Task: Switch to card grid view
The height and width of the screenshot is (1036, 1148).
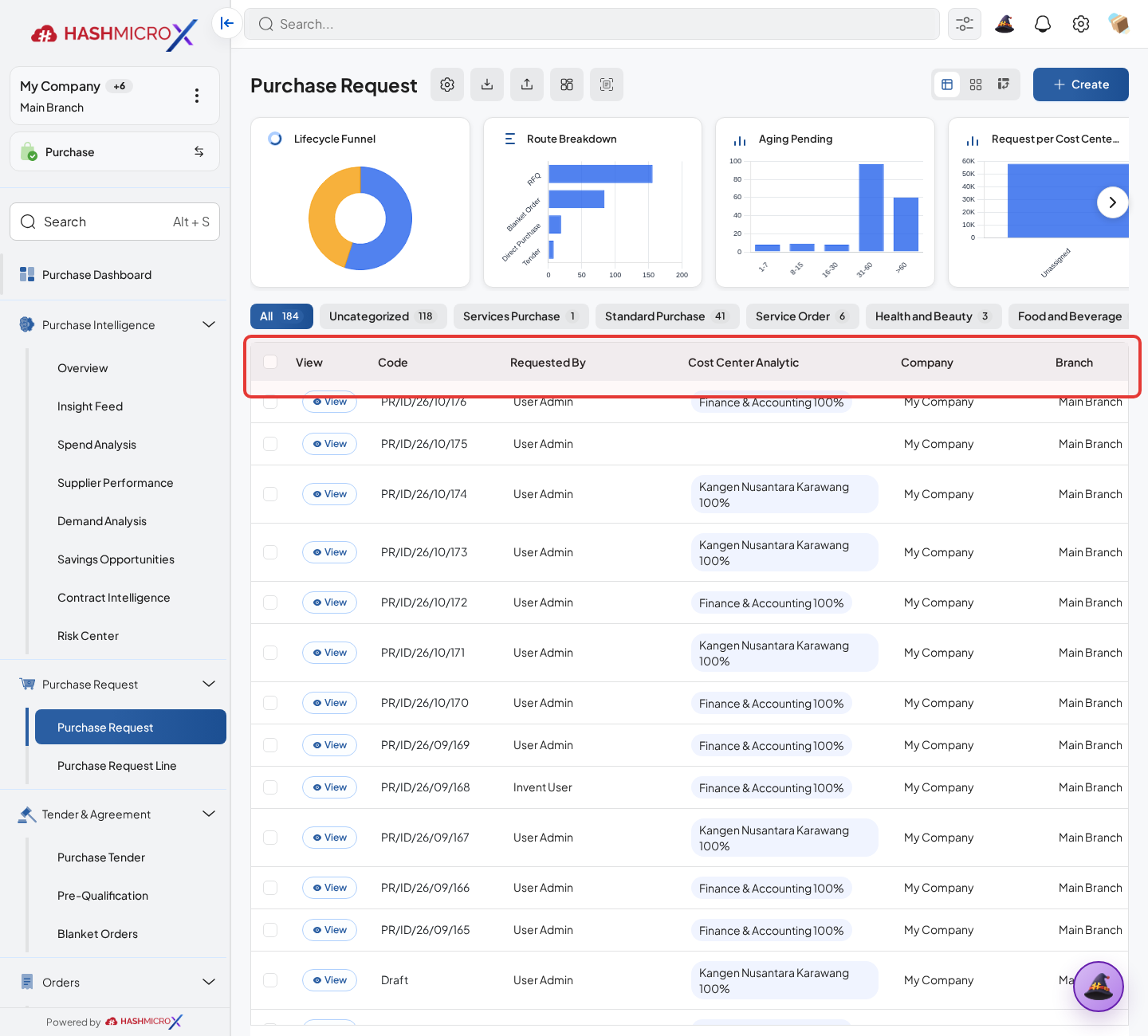Action: pos(976,84)
